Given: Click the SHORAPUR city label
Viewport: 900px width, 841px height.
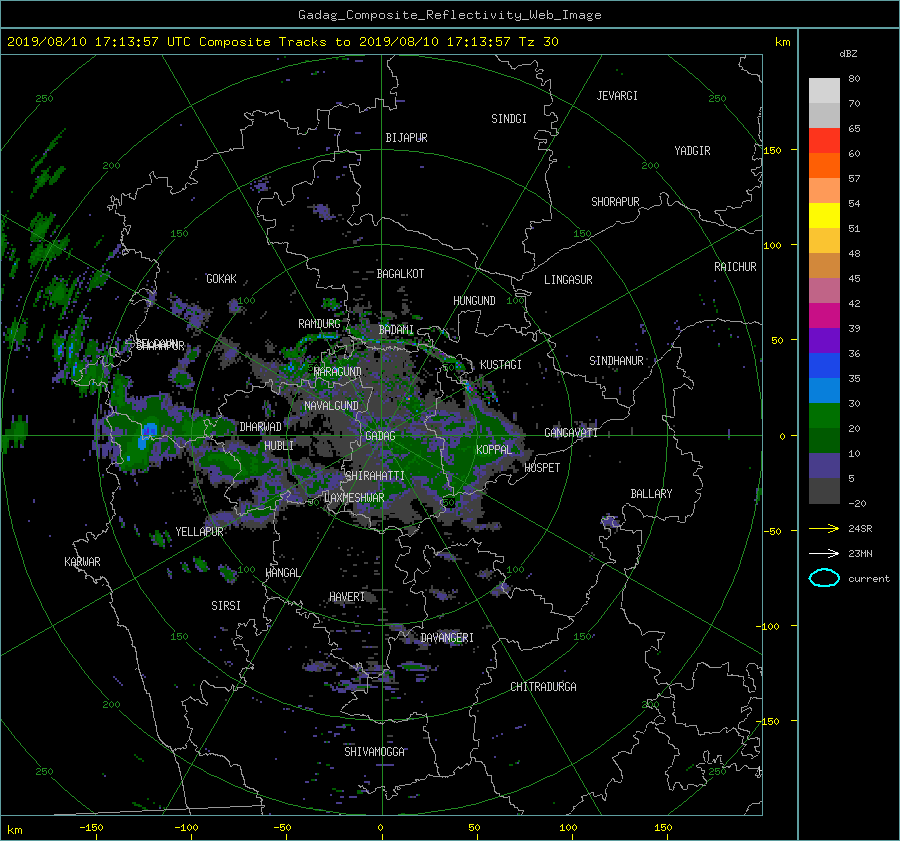Looking at the screenshot, I should pyautogui.click(x=615, y=202).
